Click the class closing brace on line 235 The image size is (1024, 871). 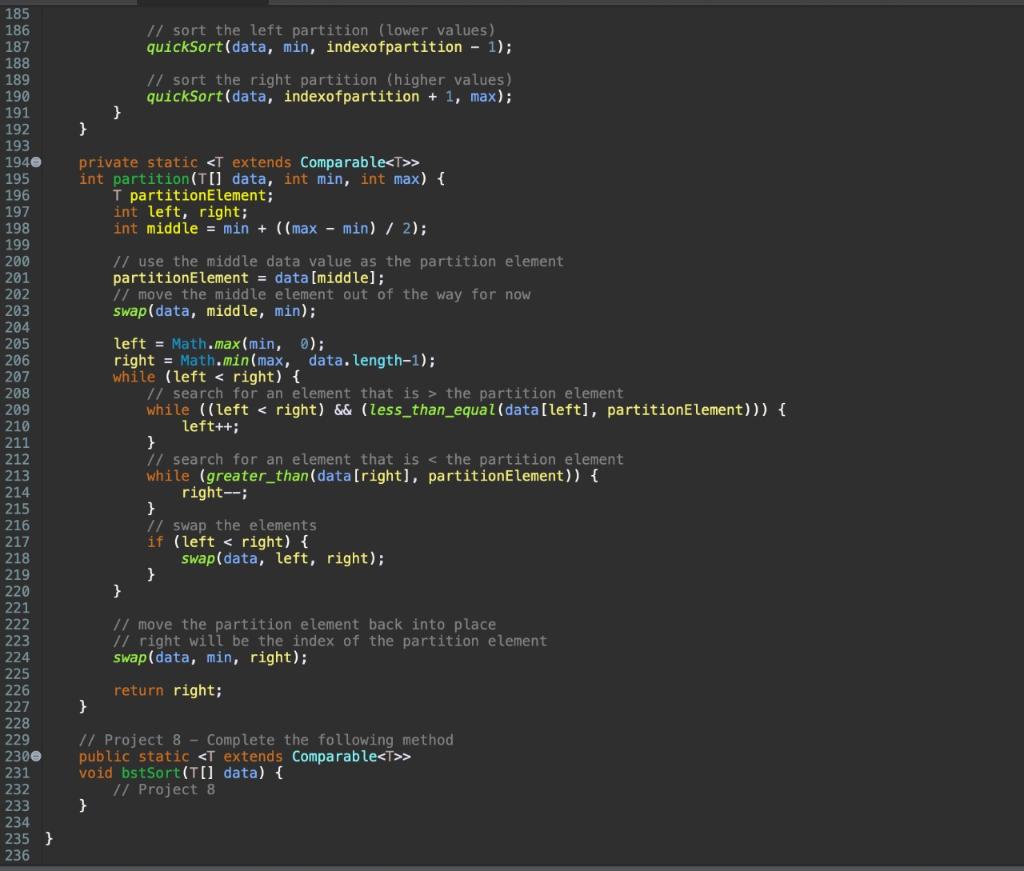pos(48,838)
